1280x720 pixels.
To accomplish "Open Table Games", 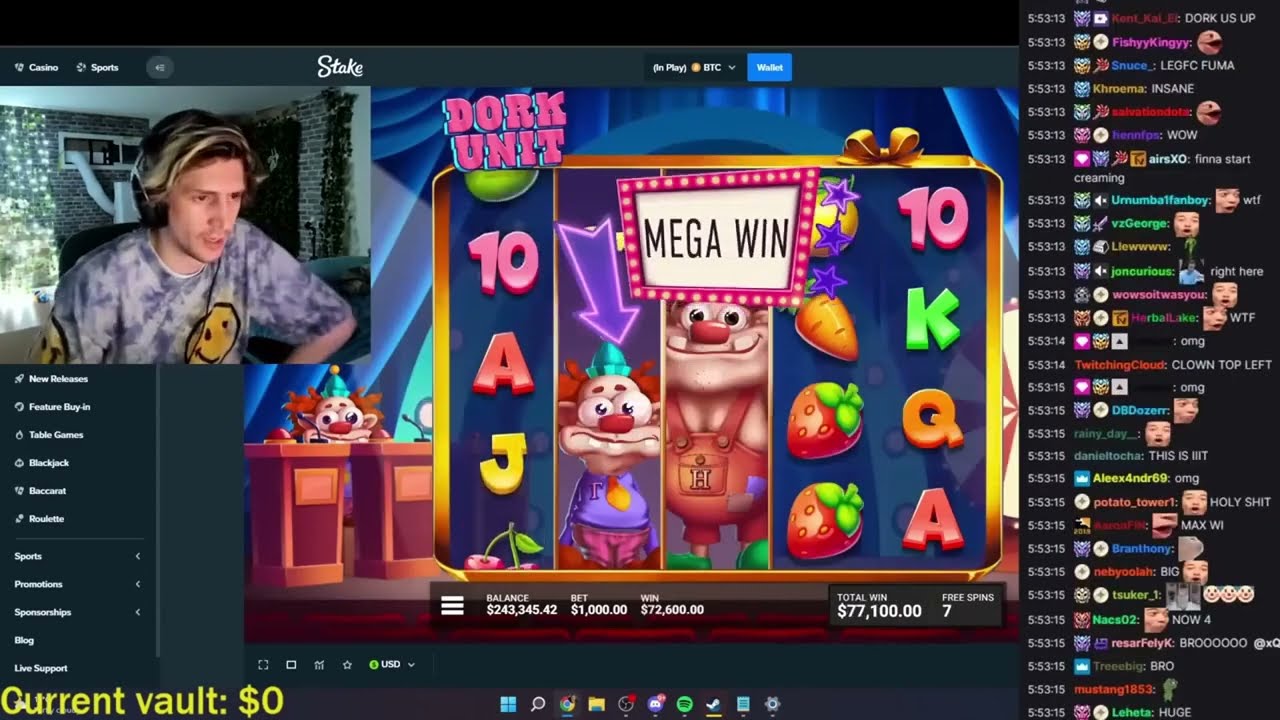I will tap(49, 435).
